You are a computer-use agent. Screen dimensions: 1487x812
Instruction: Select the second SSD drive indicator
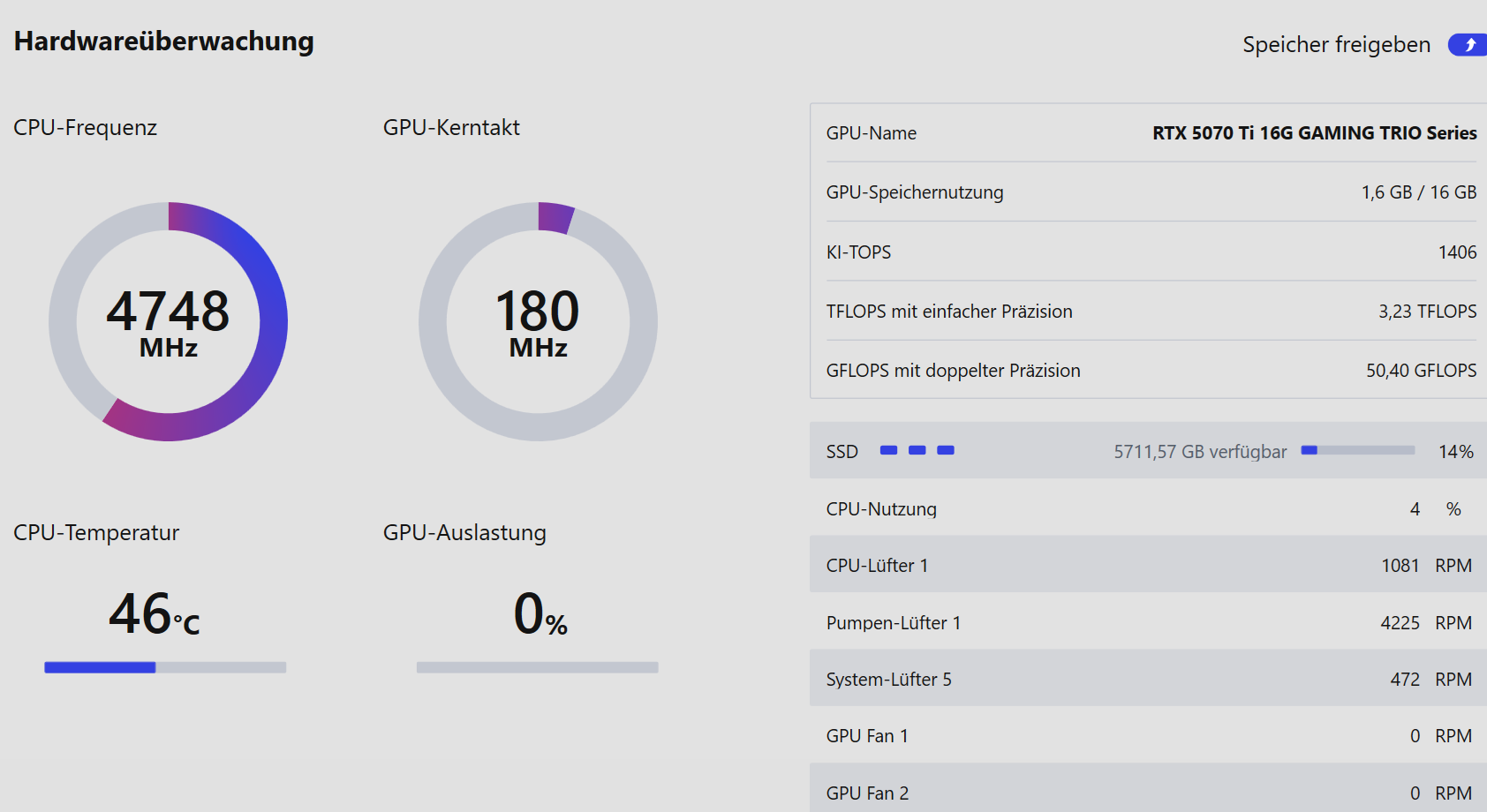click(x=917, y=450)
